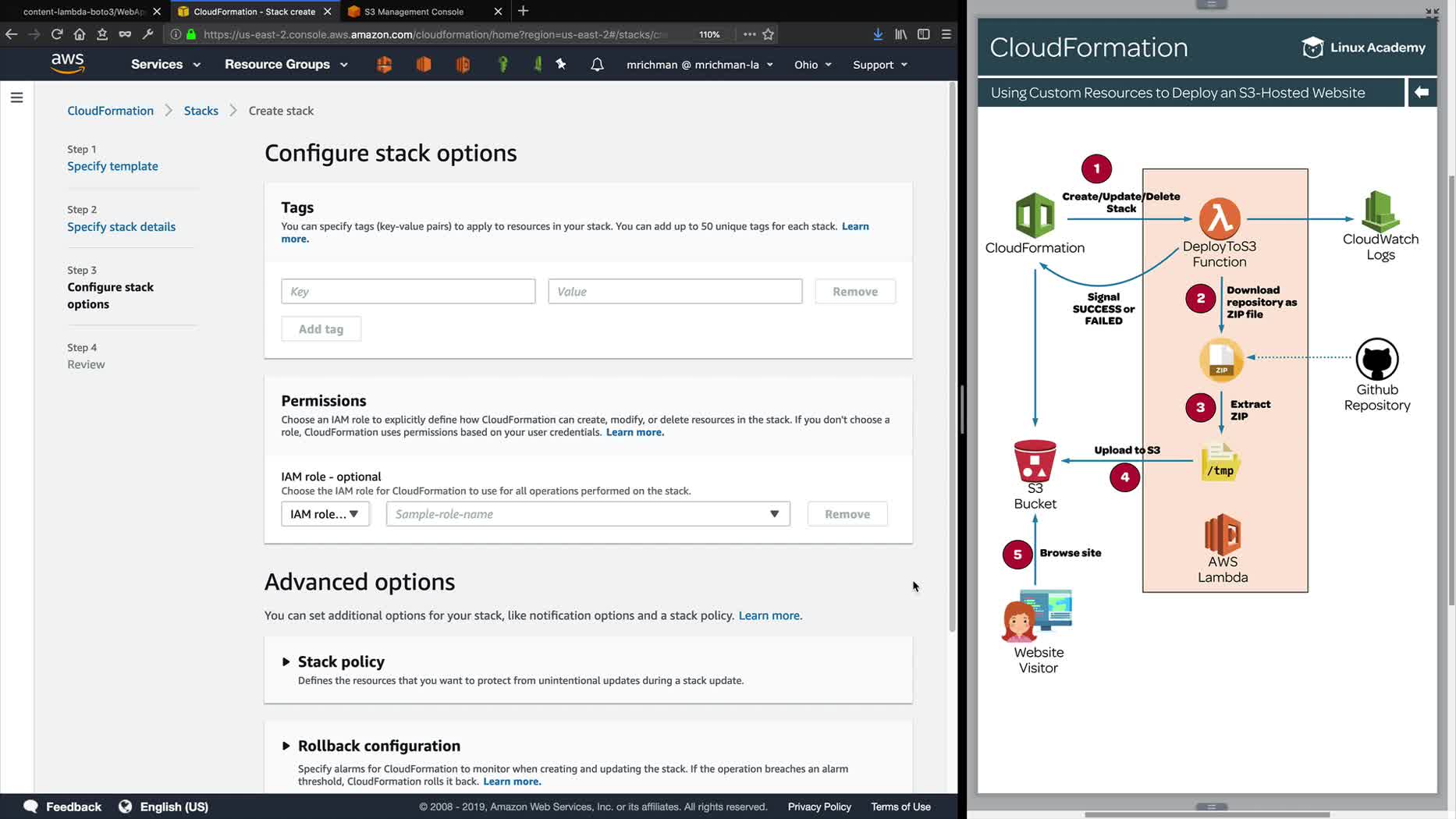
Task: Open a new browser tab
Action: pos(524,11)
